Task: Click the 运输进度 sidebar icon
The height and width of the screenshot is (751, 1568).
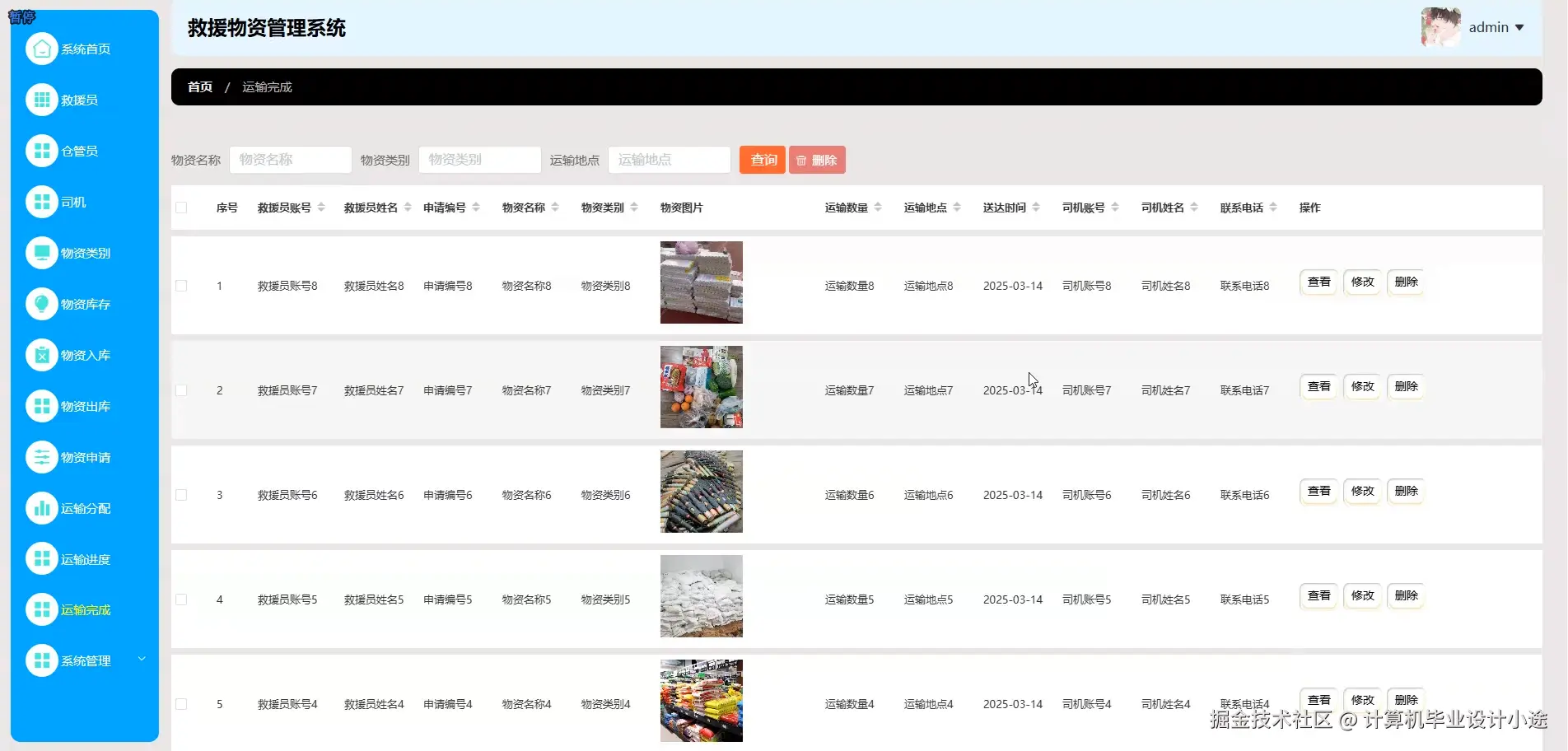Action: tap(42, 560)
